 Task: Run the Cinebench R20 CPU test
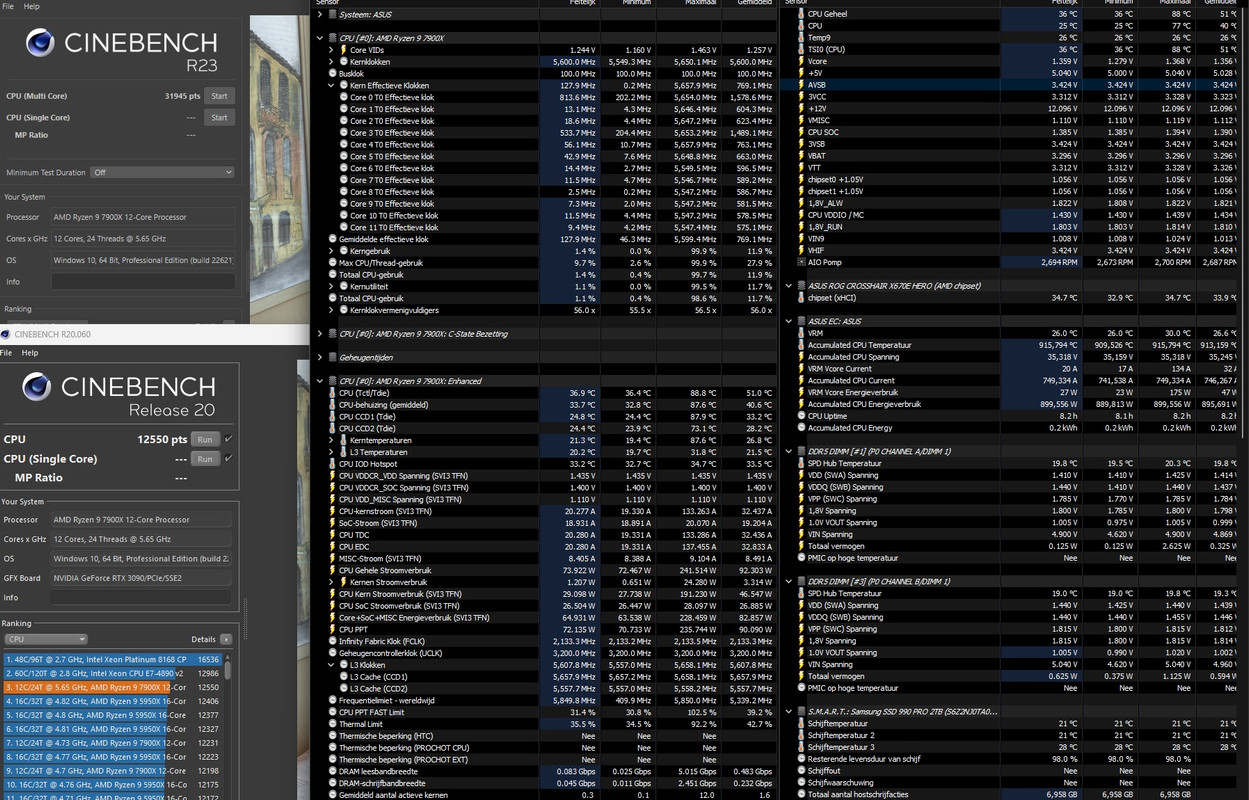204,439
